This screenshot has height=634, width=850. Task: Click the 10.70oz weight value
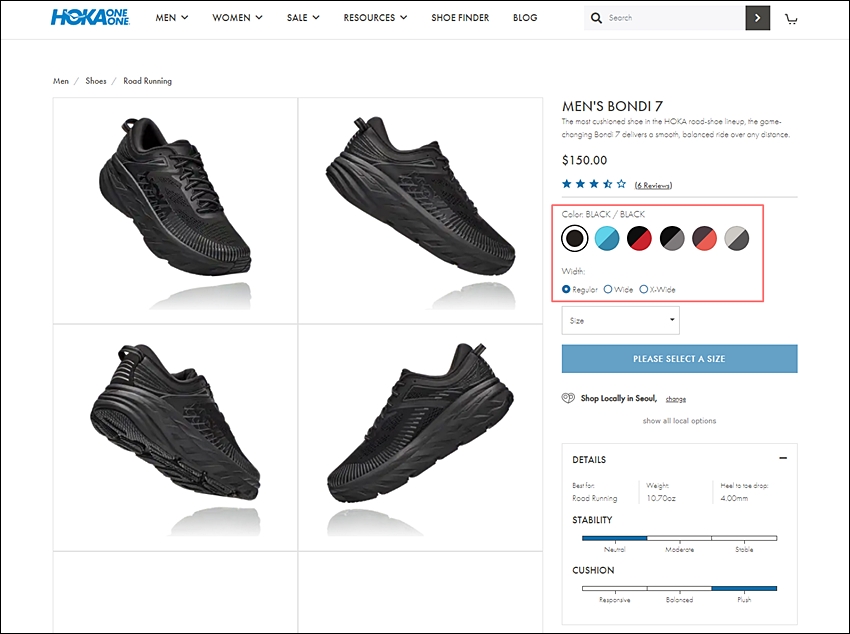[661, 498]
